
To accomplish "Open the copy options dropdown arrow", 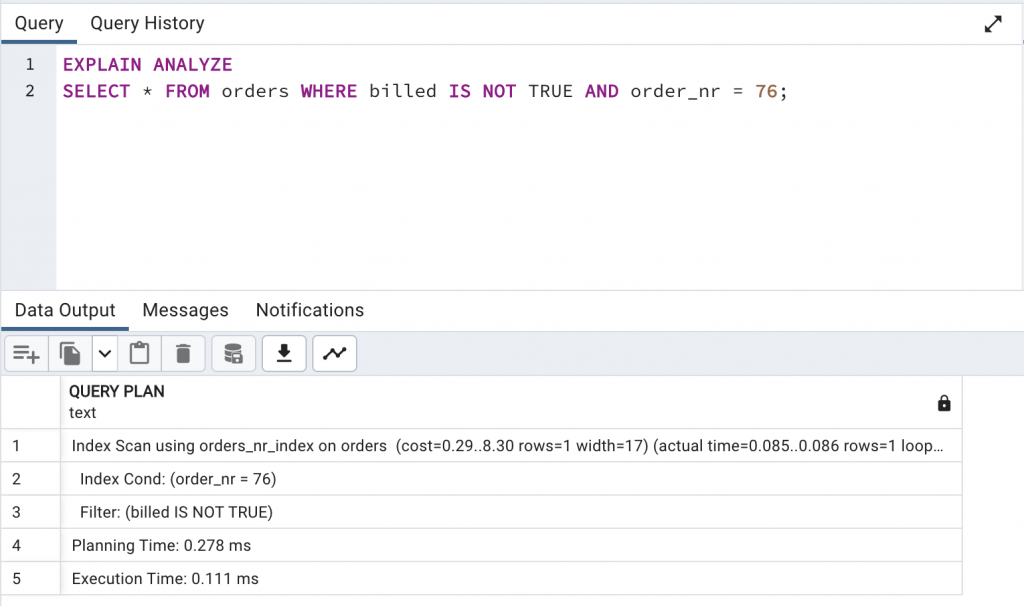I will click(x=104, y=354).
